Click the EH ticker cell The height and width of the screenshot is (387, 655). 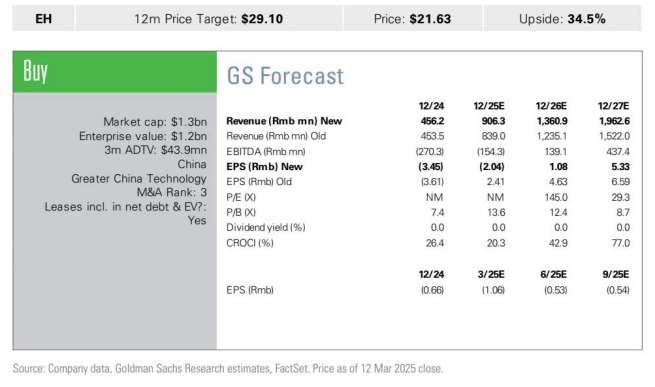tap(43, 19)
